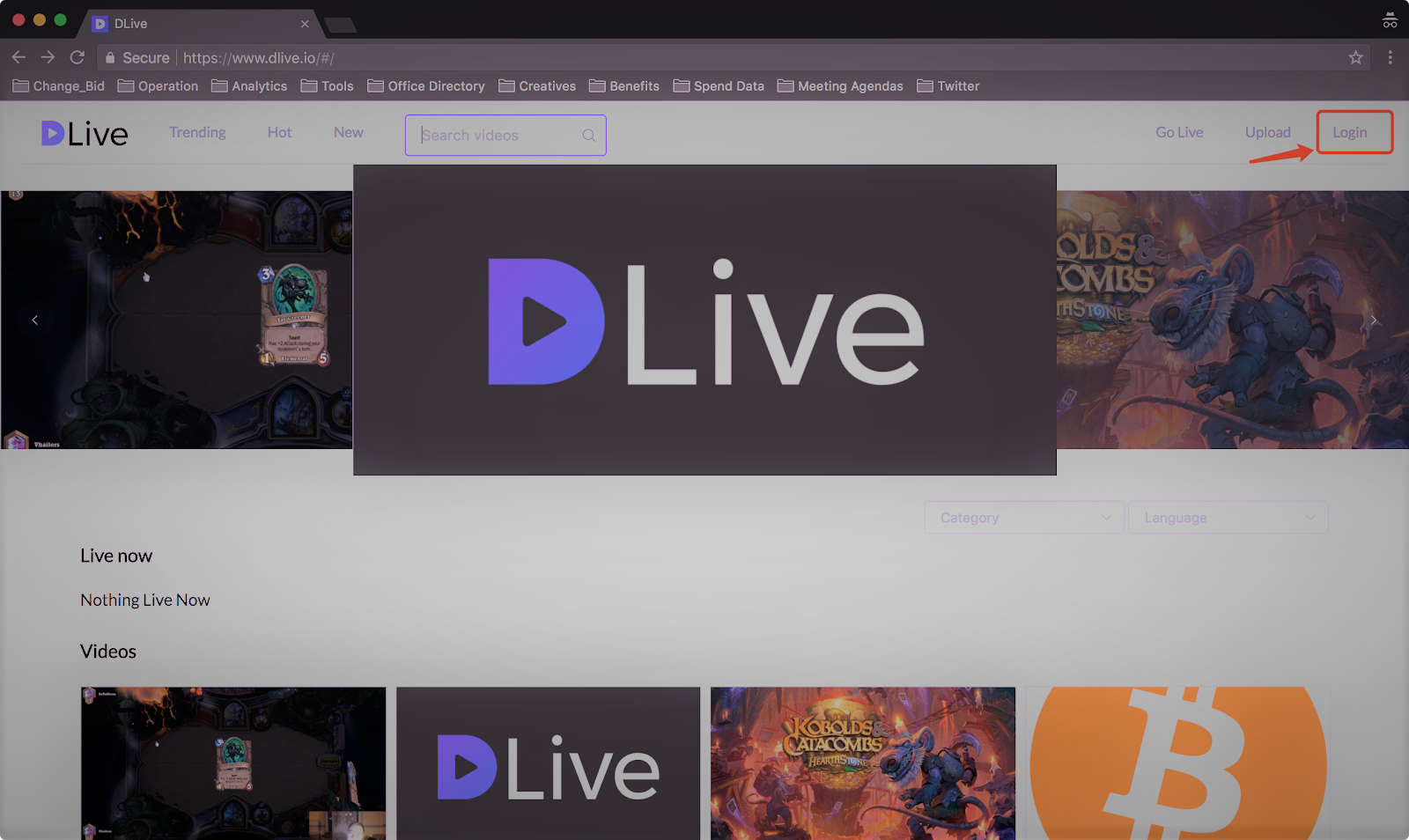The width and height of the screenshot is (1409, 840).
Task: Expand the Language dropdown
Action: (x=1228, y=518)
